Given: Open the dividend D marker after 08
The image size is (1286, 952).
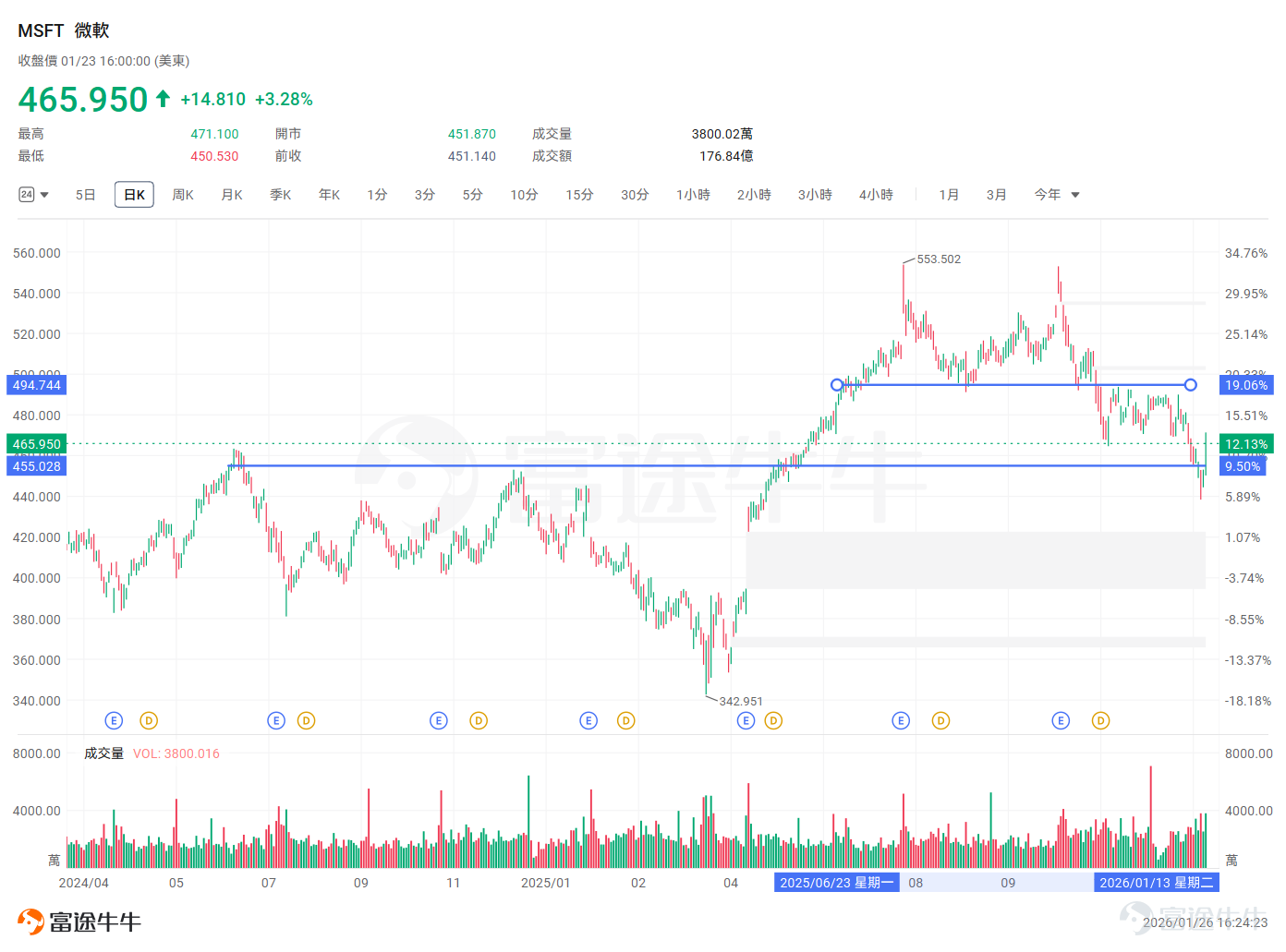Looking at the screenshot, I should click(940, 720).
